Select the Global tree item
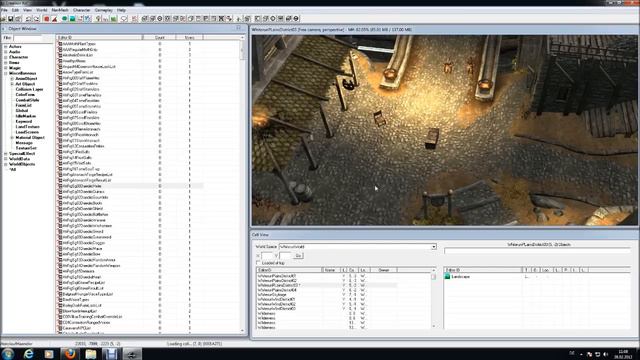The width and height of the screenshot is (640, 360). point(22,110)
